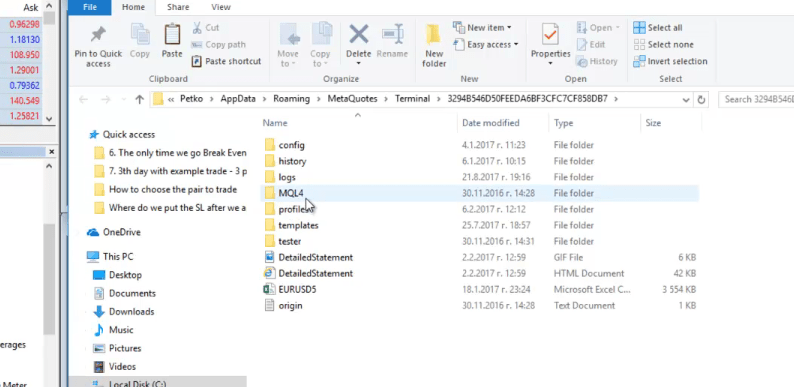Open Easy access dropdown
Image resolution: width=794 pixels, height=387 pixels.
pos(486,45)
